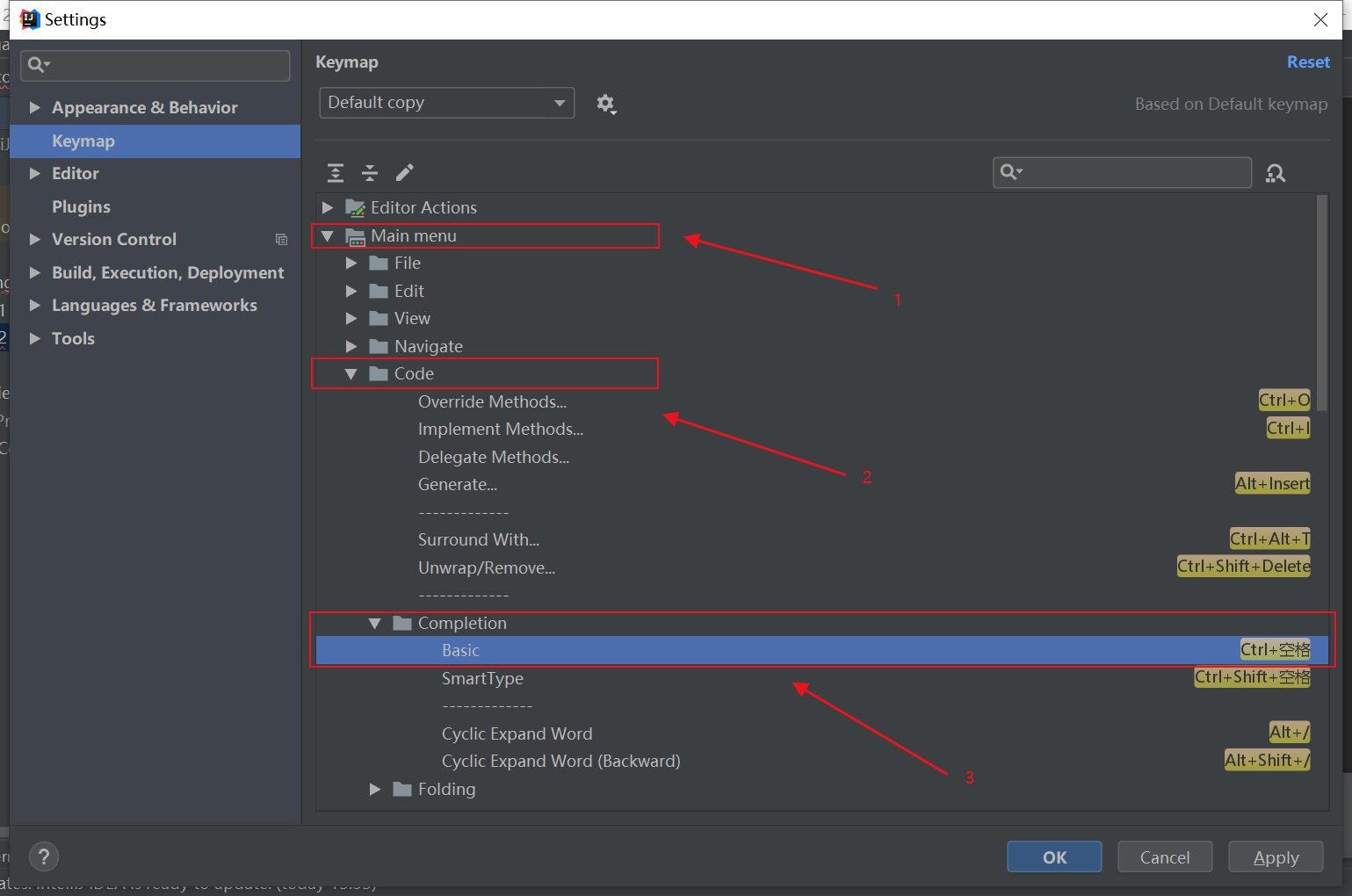1352x896 pixels.
Task: Expand the Edit folder node
Action: 351,292
